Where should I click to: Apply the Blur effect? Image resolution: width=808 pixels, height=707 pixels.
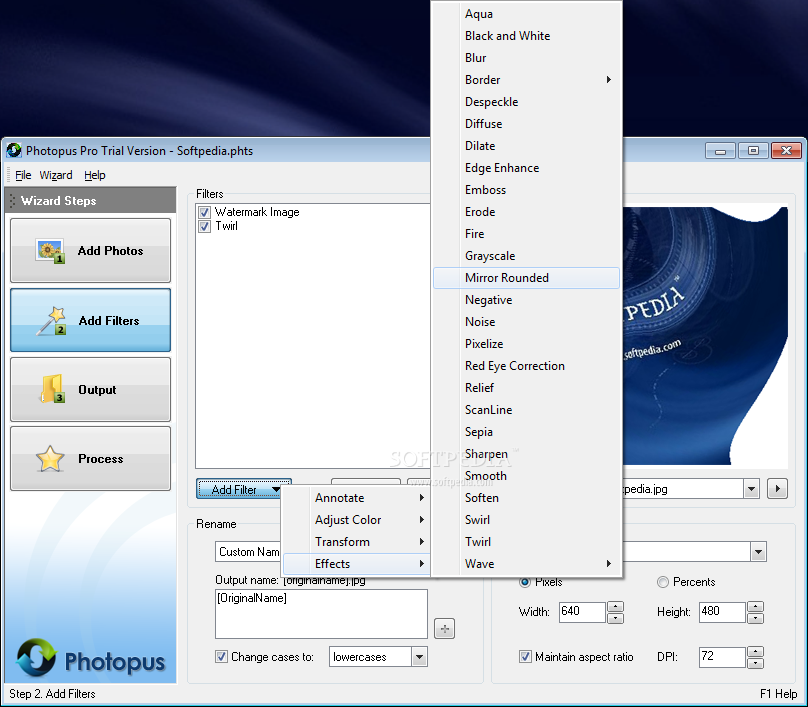pos(526,58)
